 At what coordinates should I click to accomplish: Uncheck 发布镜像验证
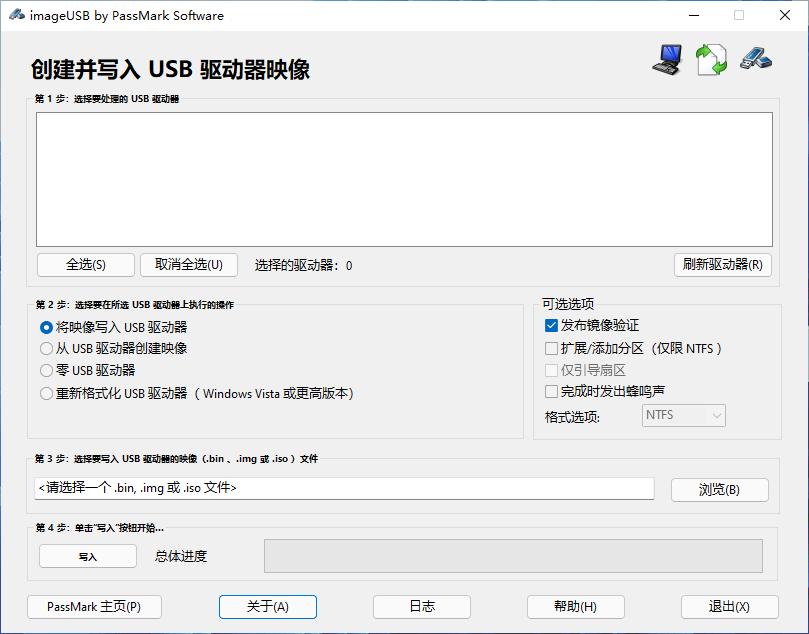[551, 325]
